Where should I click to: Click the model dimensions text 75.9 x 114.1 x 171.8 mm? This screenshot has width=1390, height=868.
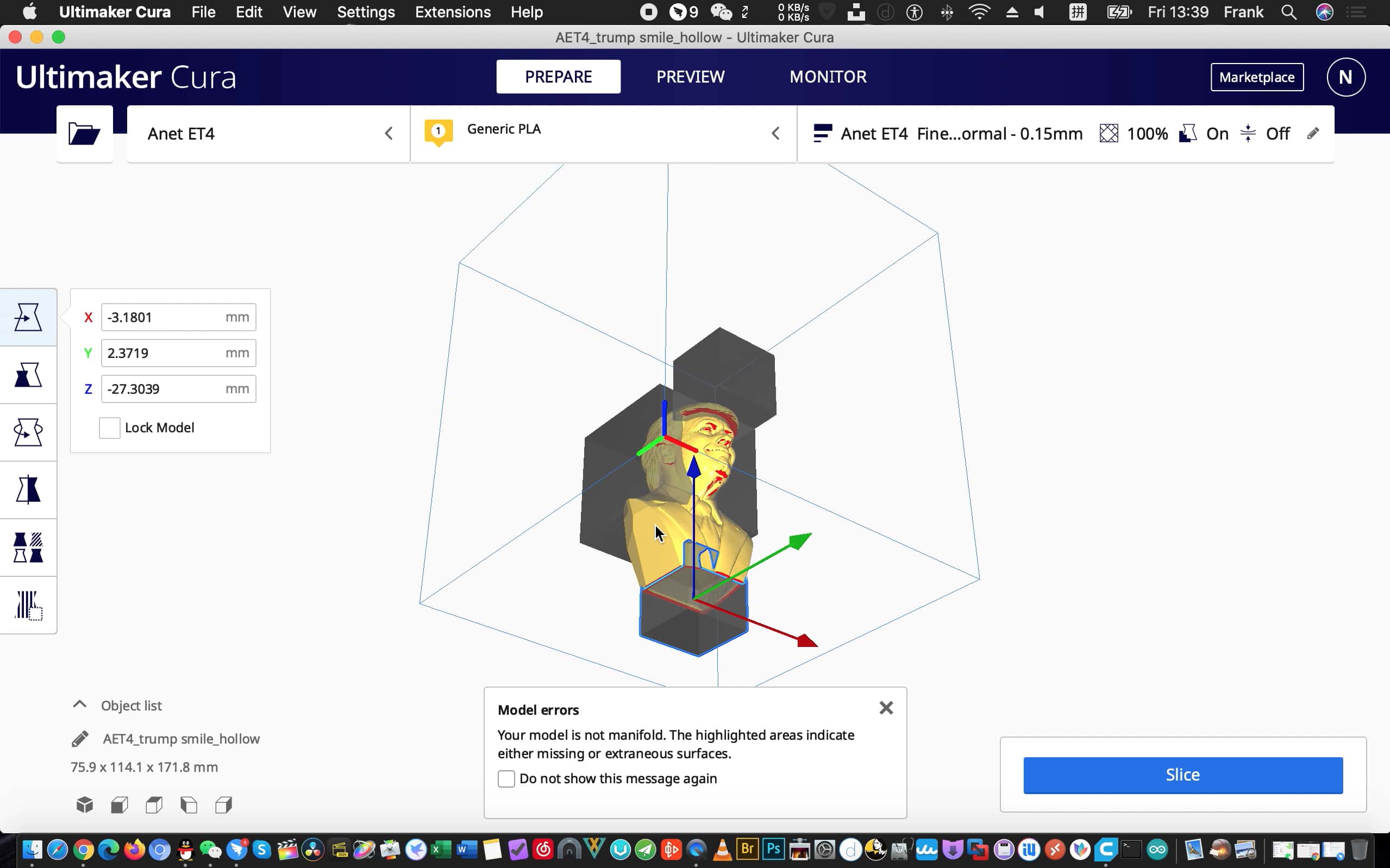(144, 767)
